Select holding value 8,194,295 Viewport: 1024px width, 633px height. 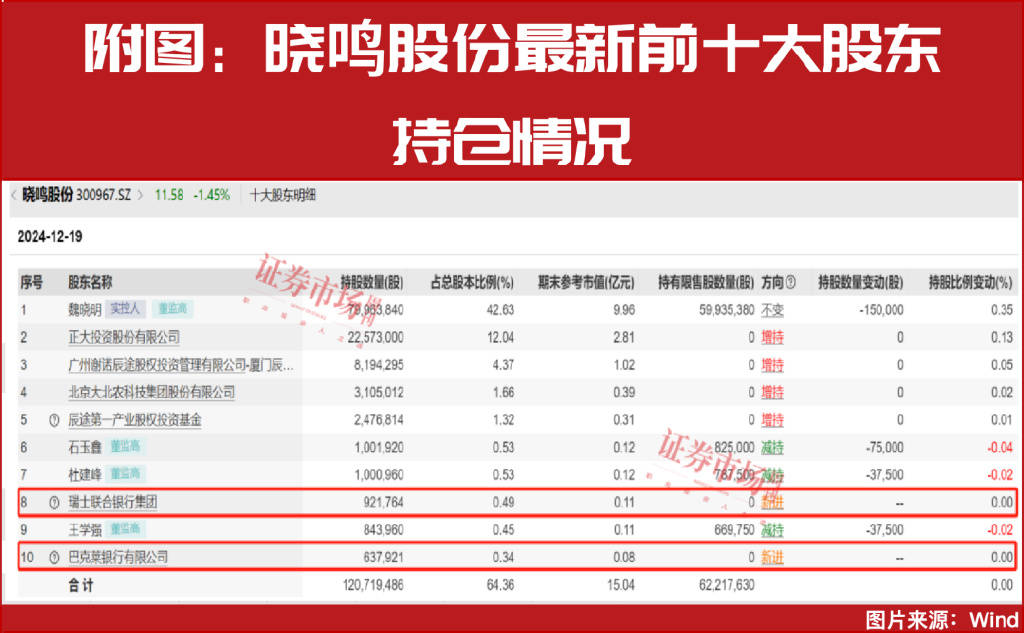tap(379, 365)
